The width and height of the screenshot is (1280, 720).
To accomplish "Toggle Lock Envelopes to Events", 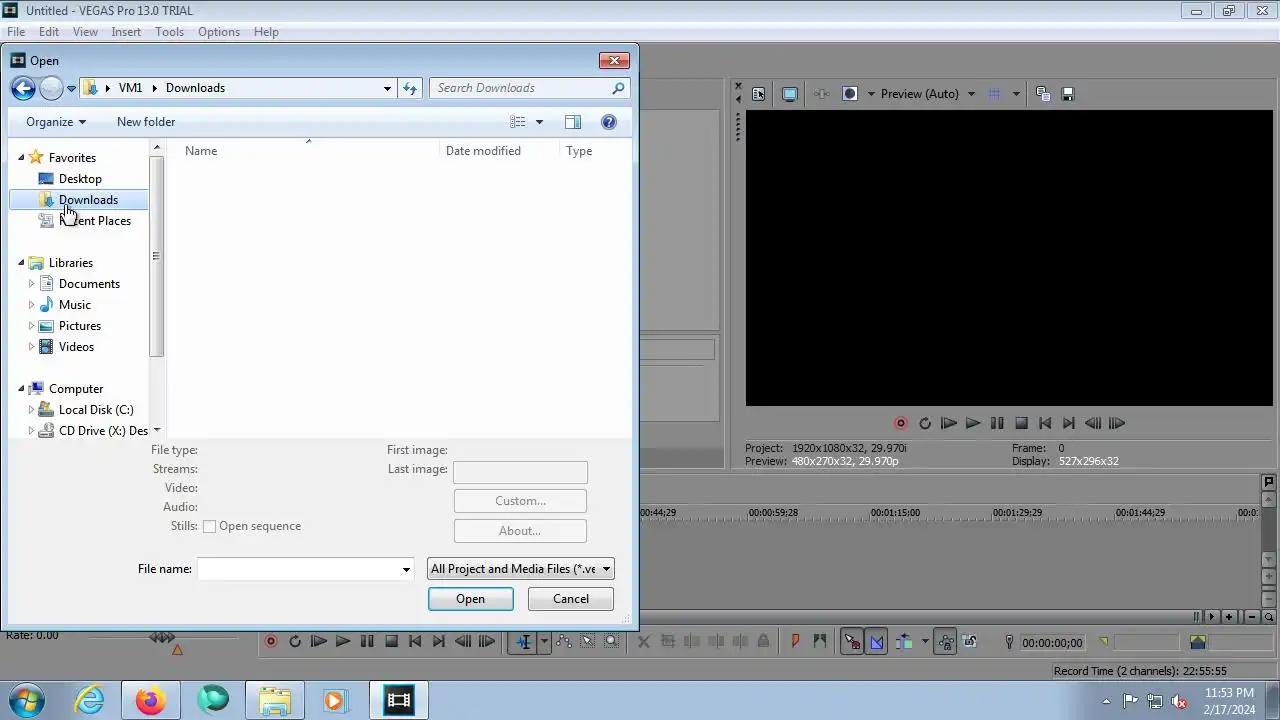I will pyautogui.click(x=945, y=642).
